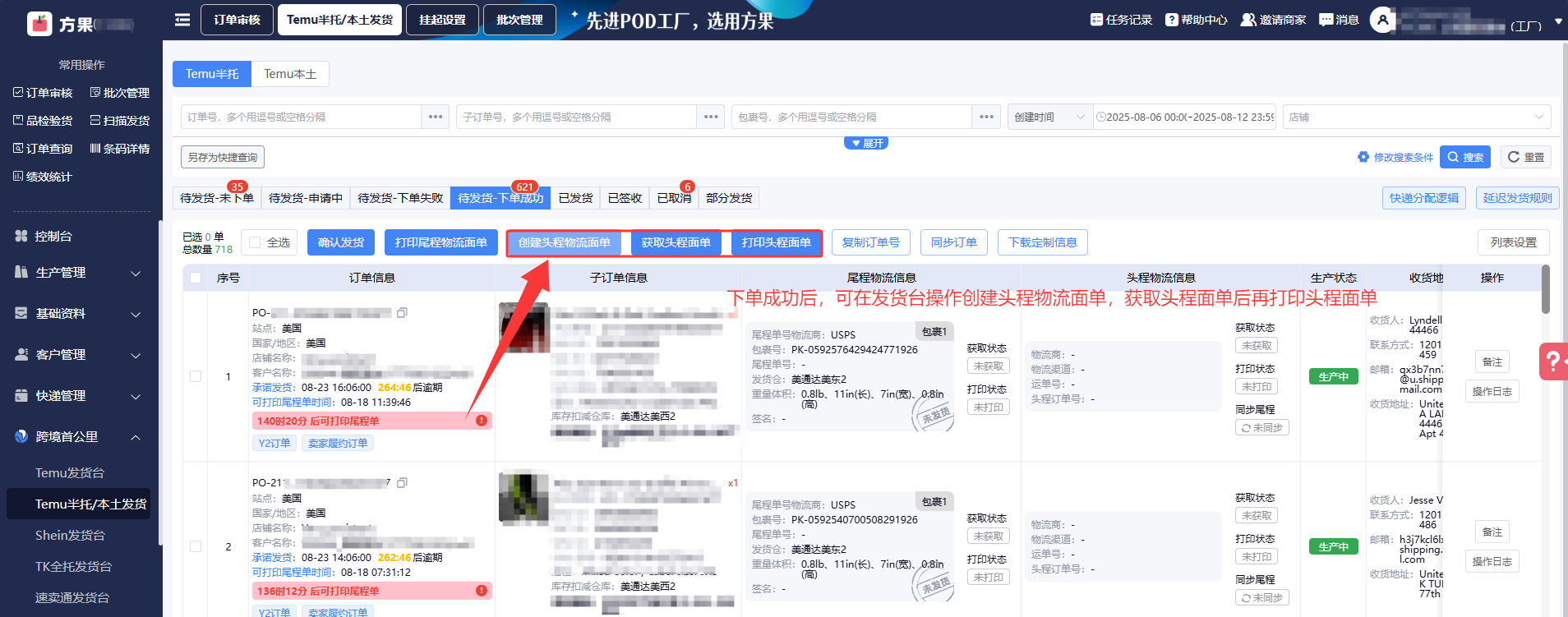
Task: Open 挂起设置 top navigation tab
Action: (x=443, y=20)
